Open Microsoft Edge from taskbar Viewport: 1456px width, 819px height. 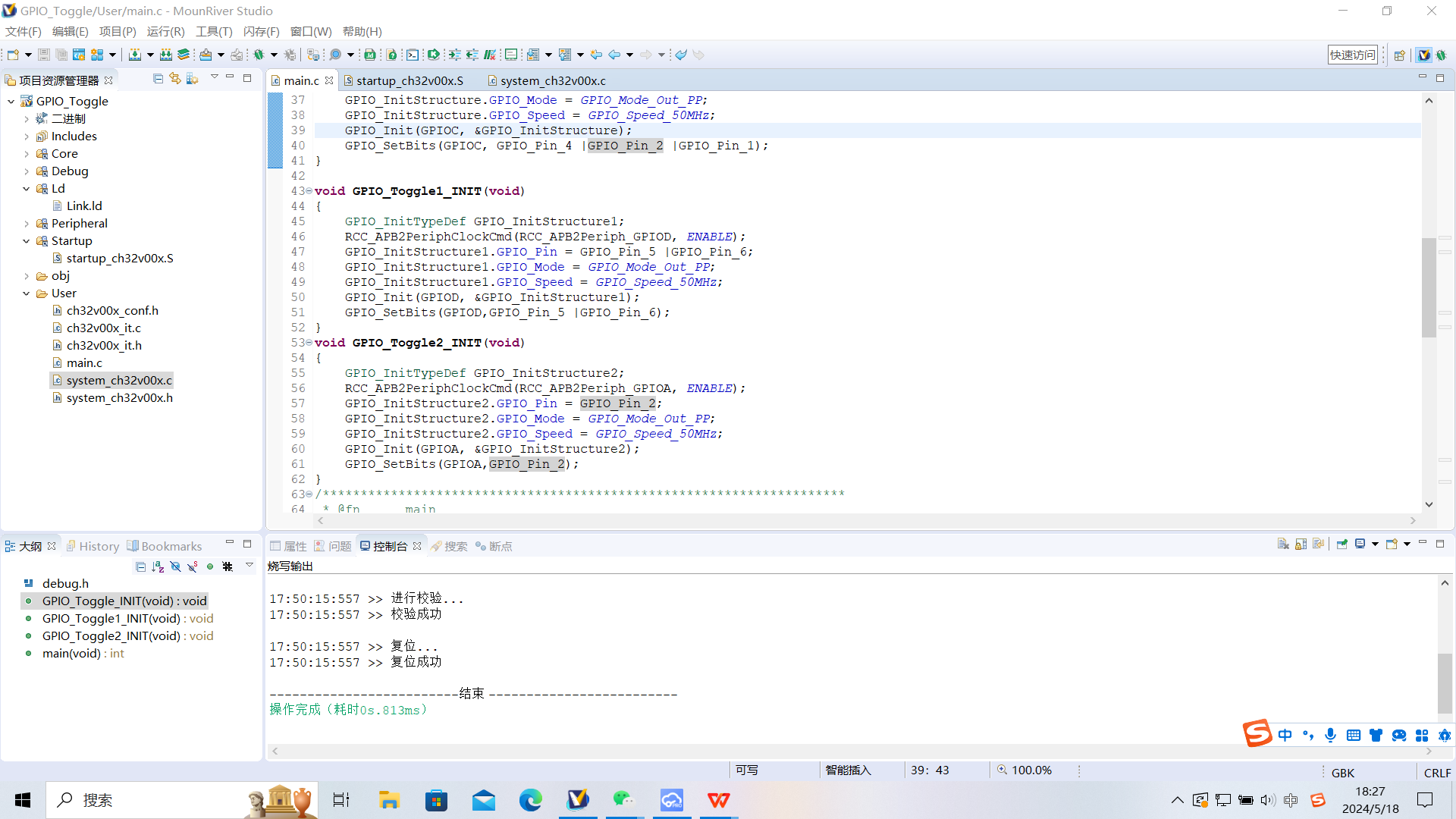pyautogui.click(x=531, y=800)
